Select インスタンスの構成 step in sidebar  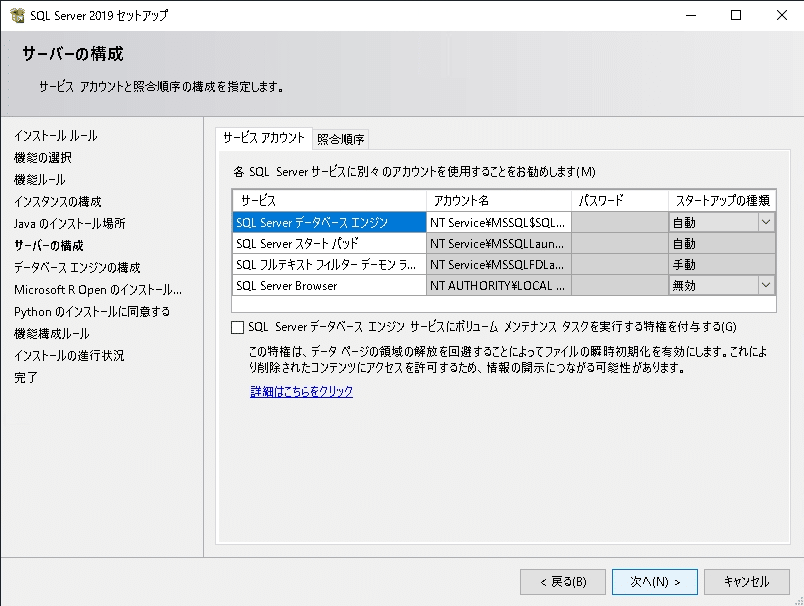[x=58, y=202]
